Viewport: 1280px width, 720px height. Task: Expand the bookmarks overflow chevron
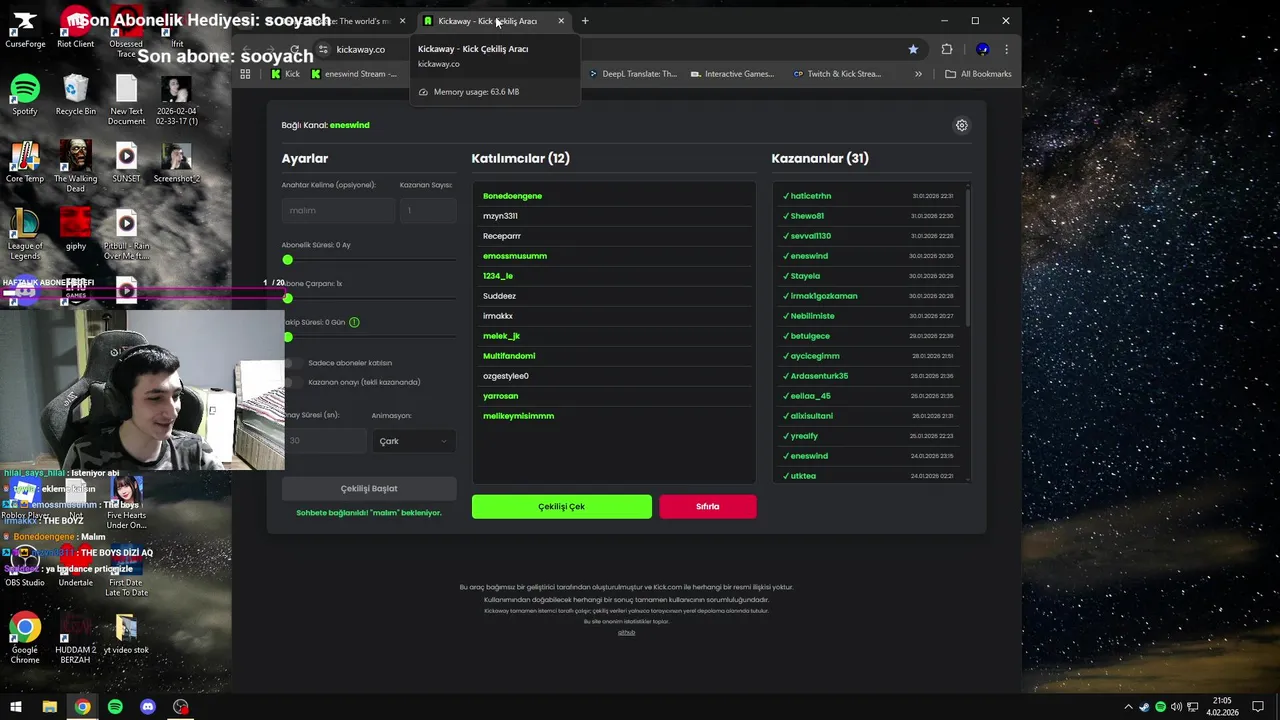point(918,74)
